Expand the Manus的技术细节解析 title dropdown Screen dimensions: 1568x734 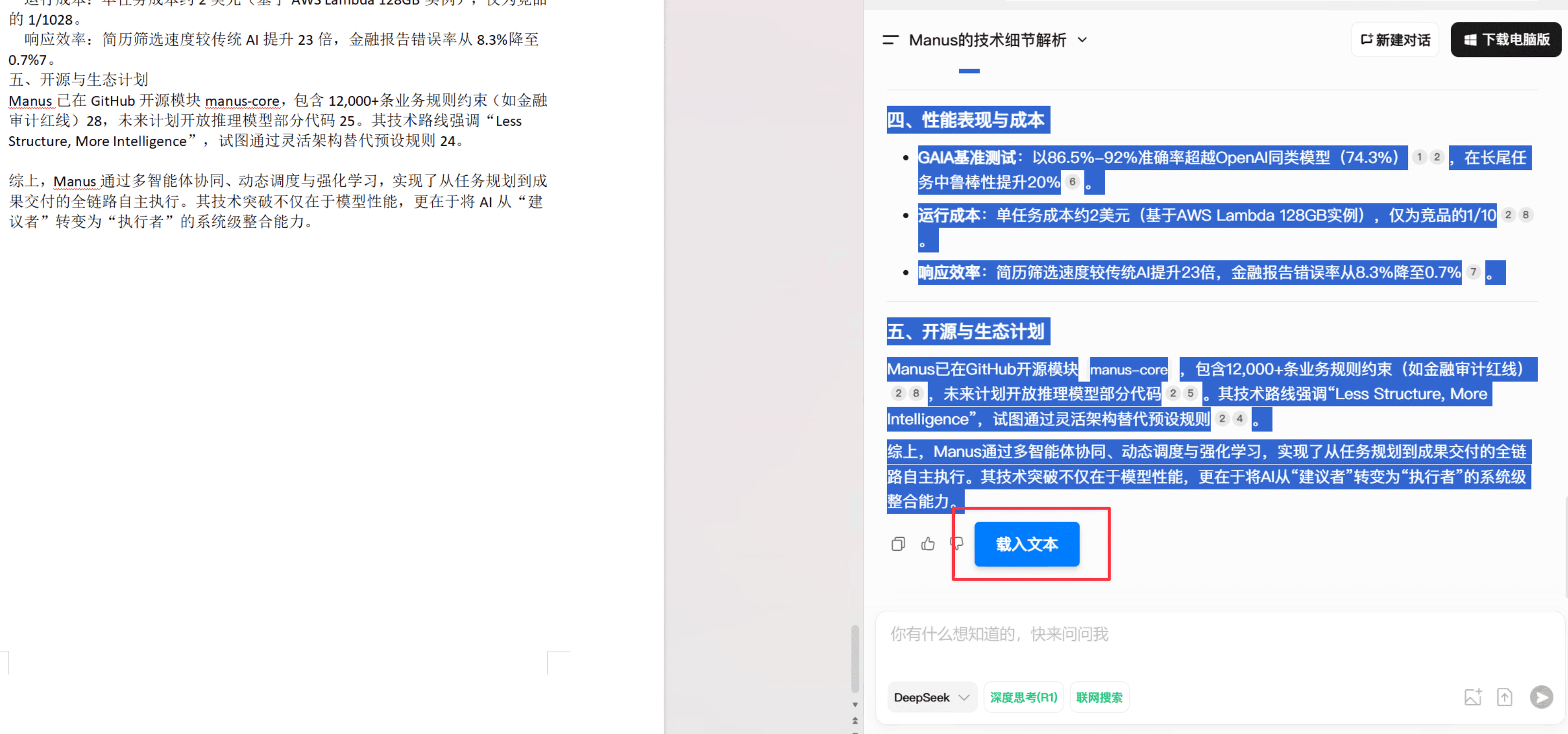1082,40
